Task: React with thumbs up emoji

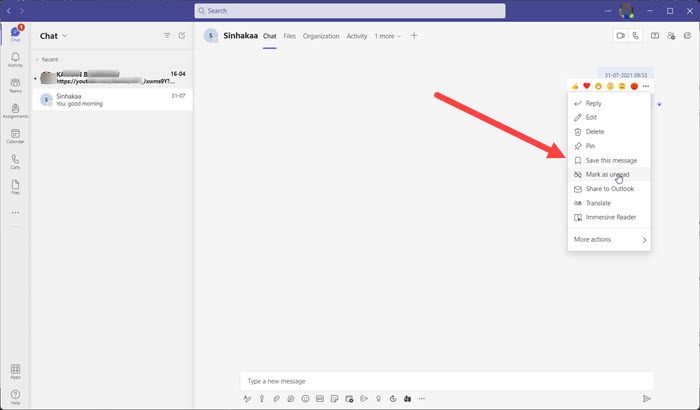Action: tap(575, 86)
